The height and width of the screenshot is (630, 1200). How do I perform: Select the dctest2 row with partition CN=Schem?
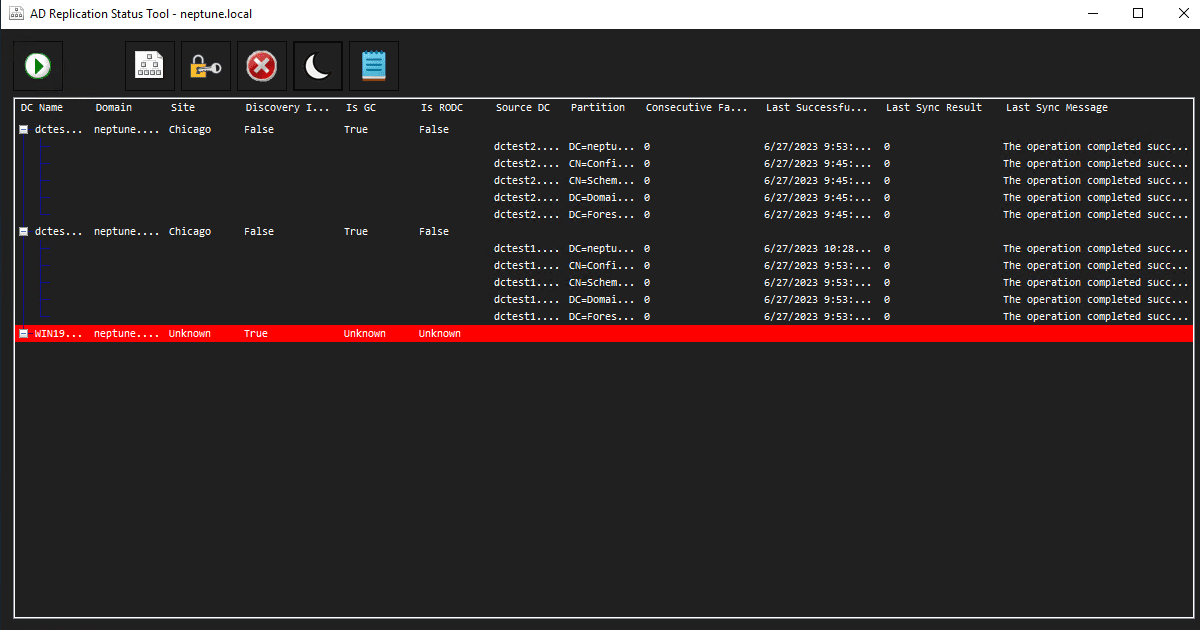[605, 181]
